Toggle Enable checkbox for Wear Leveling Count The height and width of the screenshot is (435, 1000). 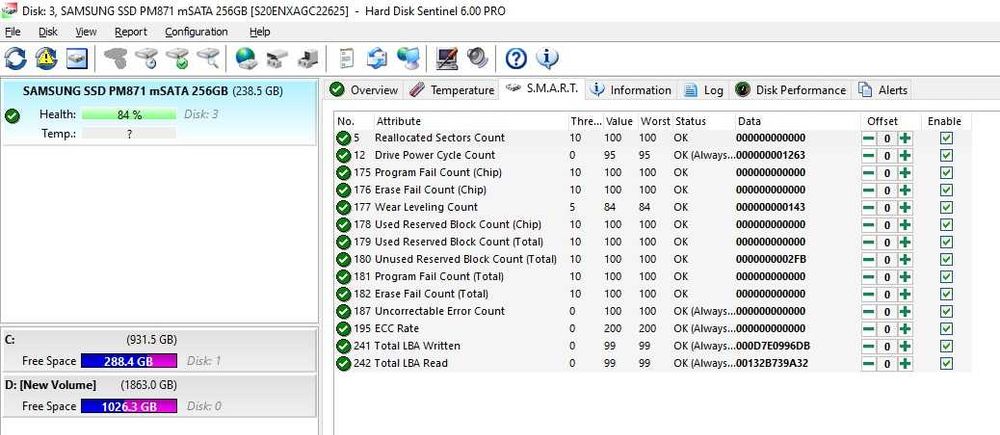[x=946, y=207]
